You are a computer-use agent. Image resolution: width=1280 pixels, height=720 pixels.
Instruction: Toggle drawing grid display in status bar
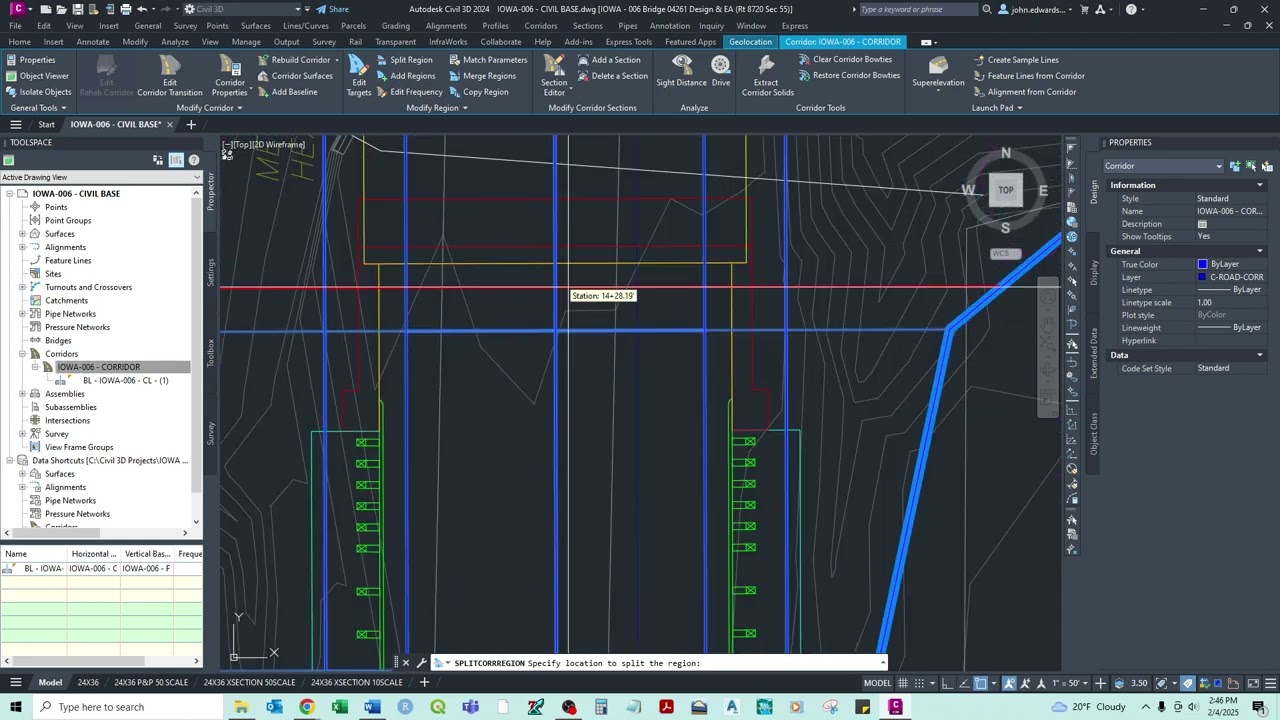(903, 683)
